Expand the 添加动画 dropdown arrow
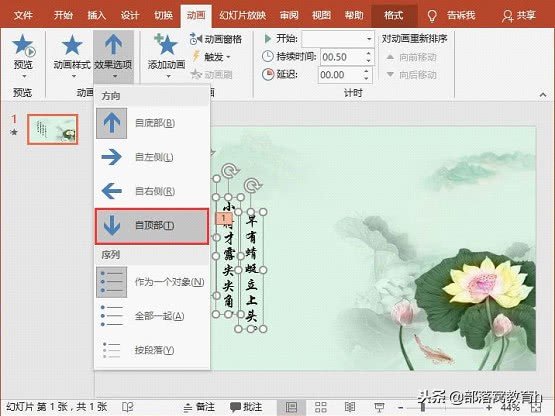555x416 pixels. (x=168, y=76)
